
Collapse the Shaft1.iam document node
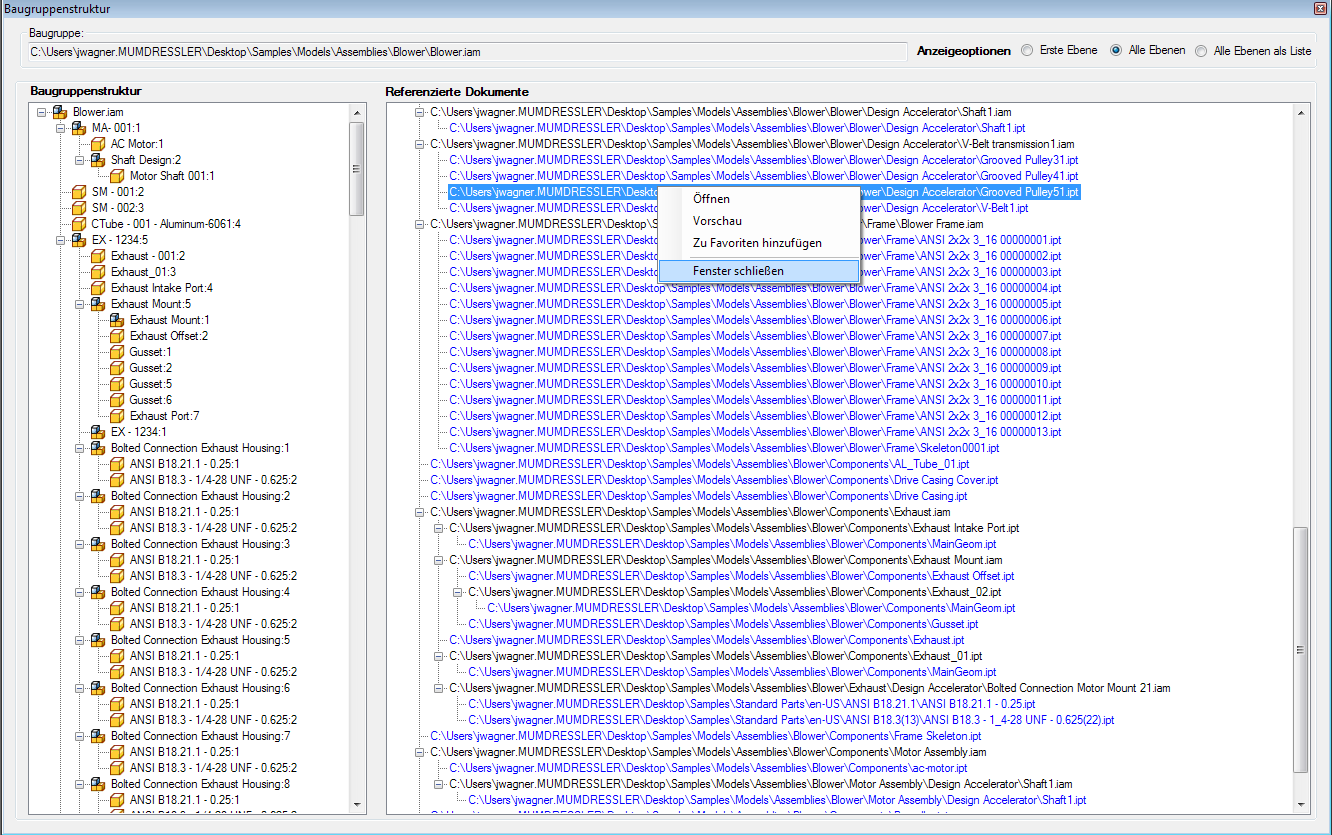click(420, 112)
